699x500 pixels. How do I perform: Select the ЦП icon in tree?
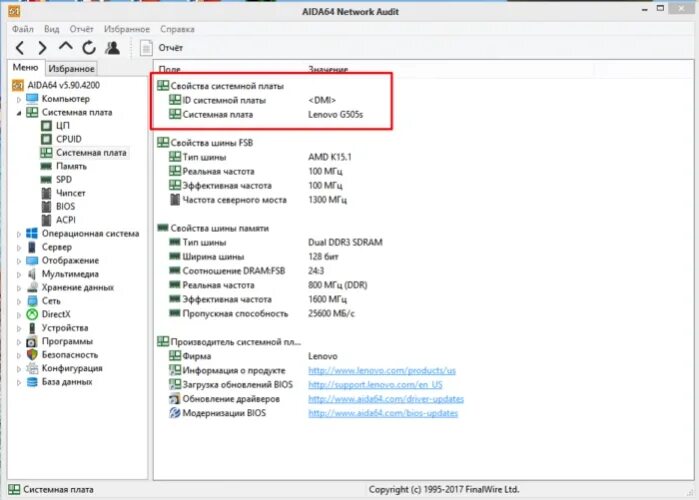[x=46, y=126]
